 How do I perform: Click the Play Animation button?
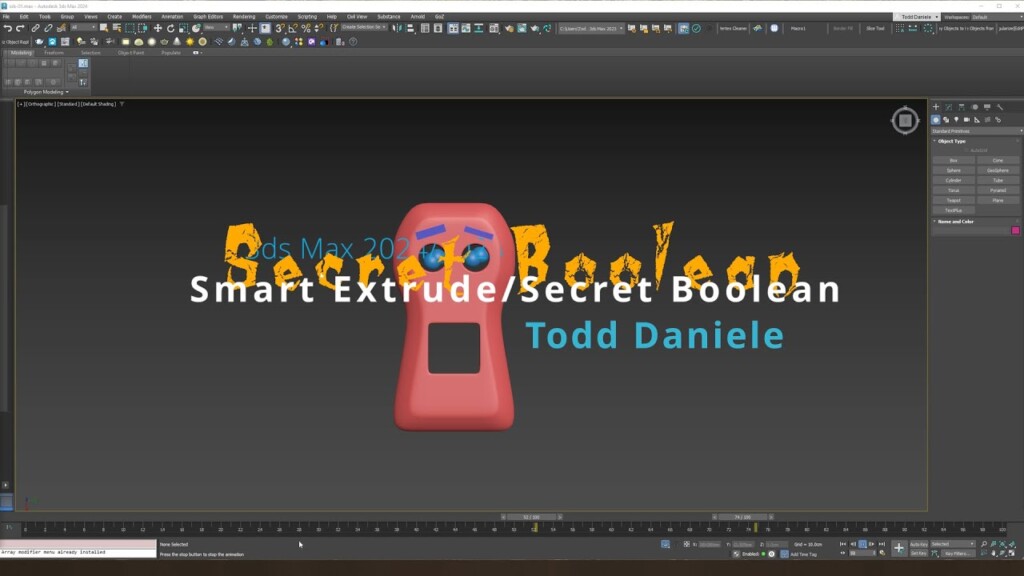coord(862,544)
